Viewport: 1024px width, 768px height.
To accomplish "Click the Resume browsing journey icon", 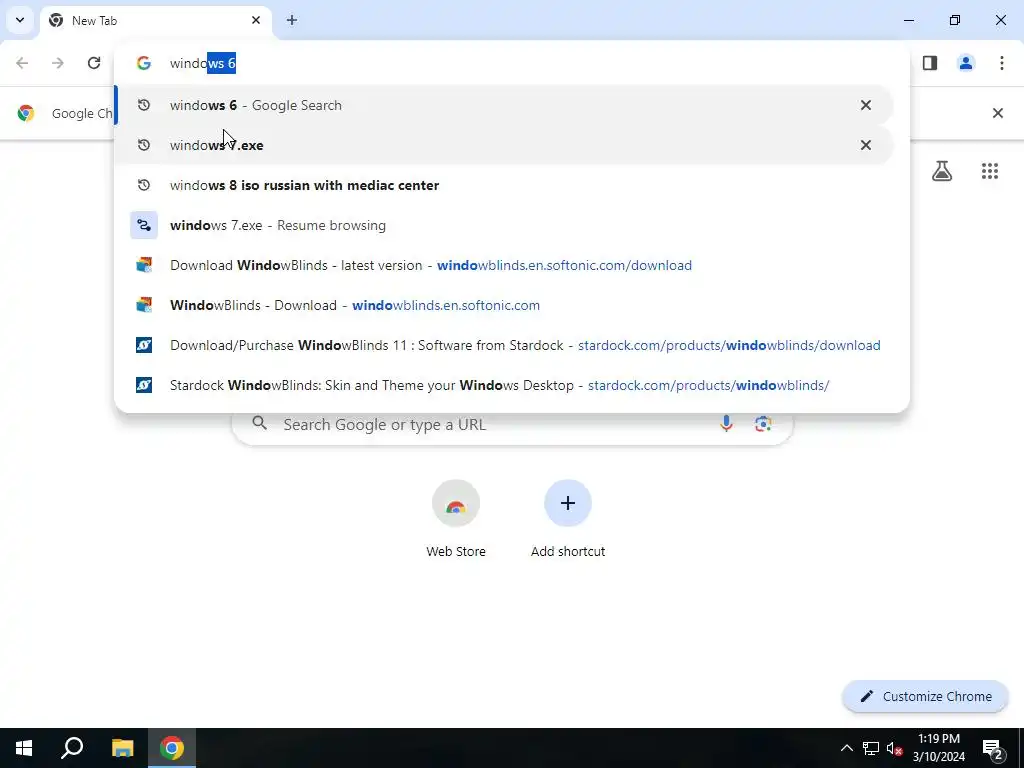I will 144,225.
